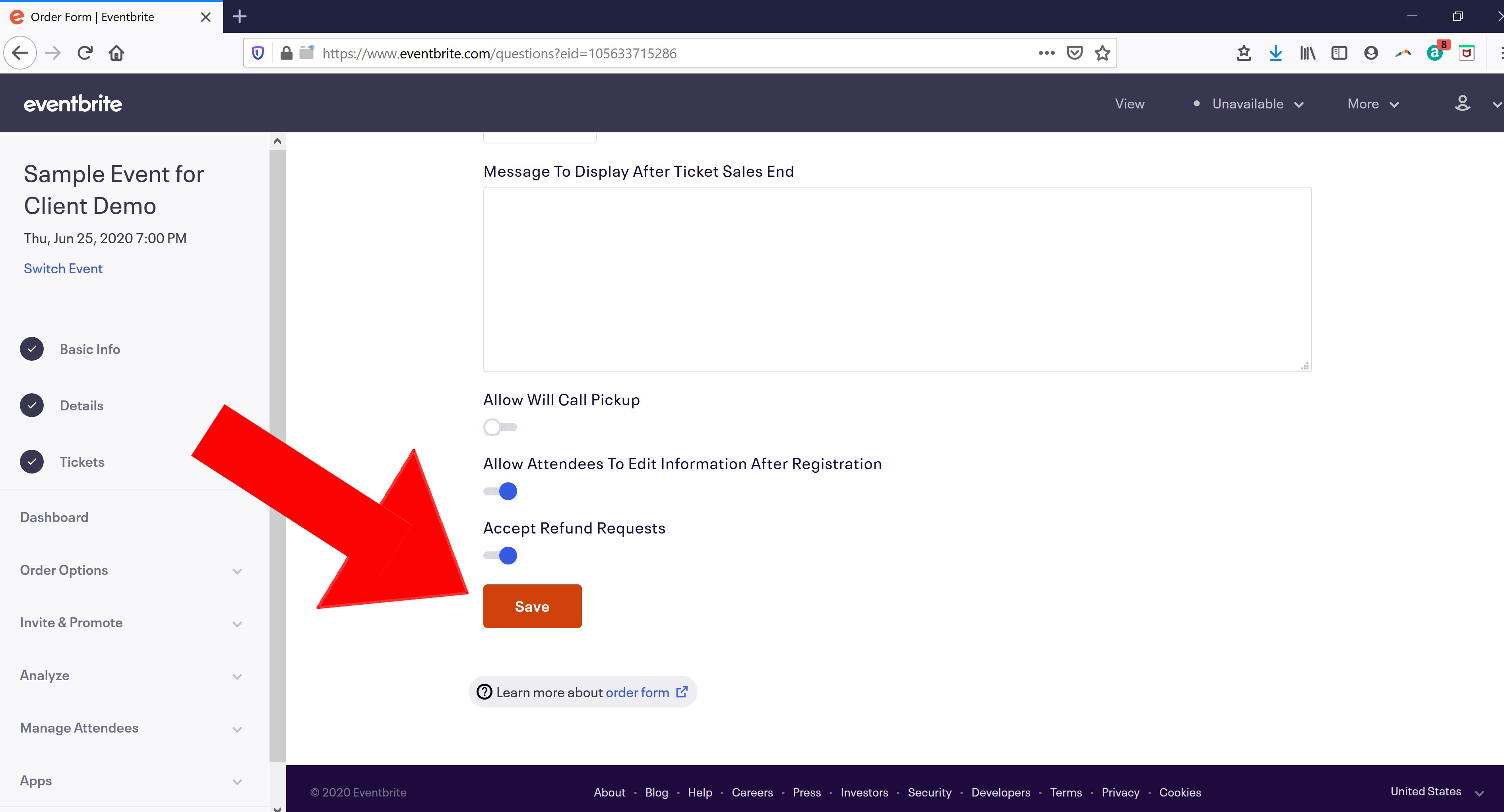The image size is (1504, 812).
Task: Open a new browser tab with plus
Action: (239, 16)
